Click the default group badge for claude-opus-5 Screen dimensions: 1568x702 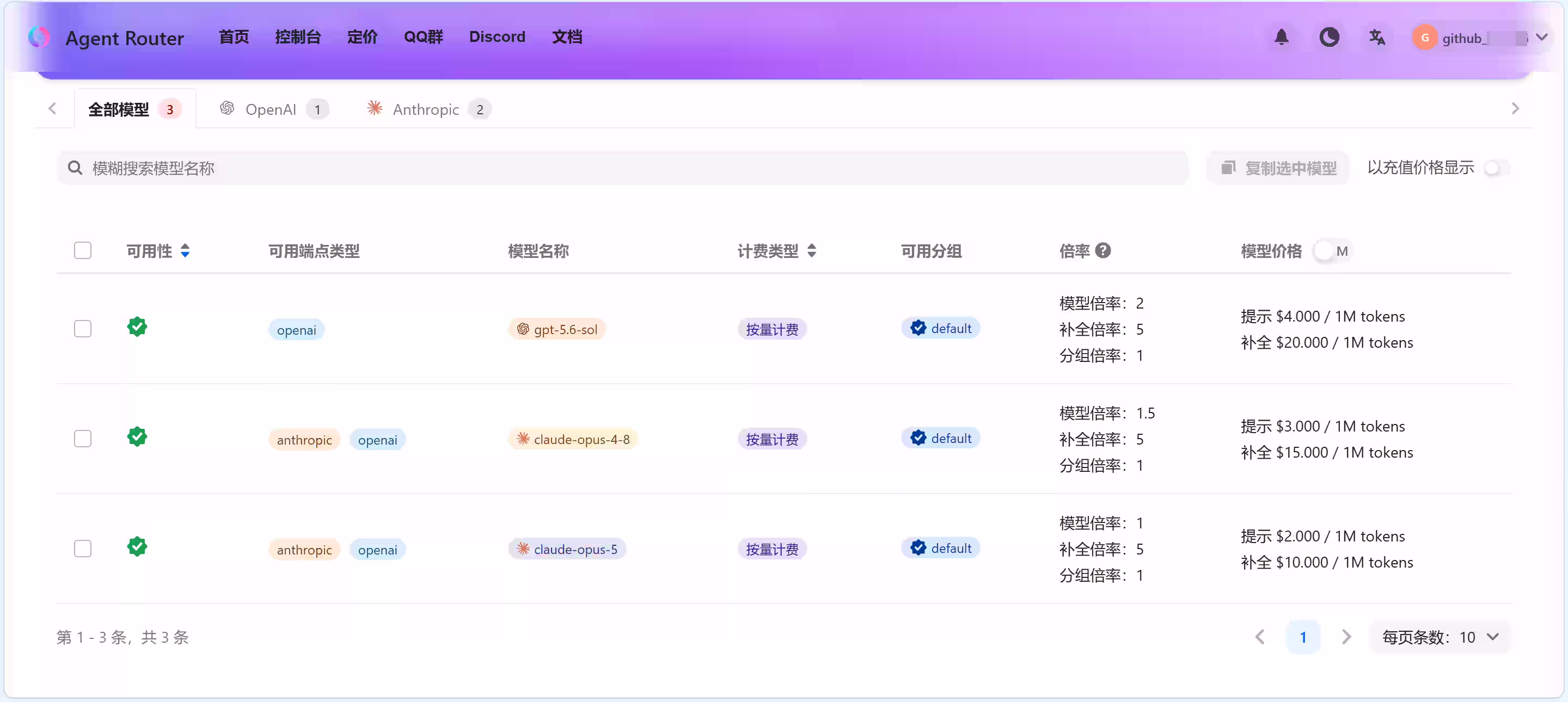point(940,549)
